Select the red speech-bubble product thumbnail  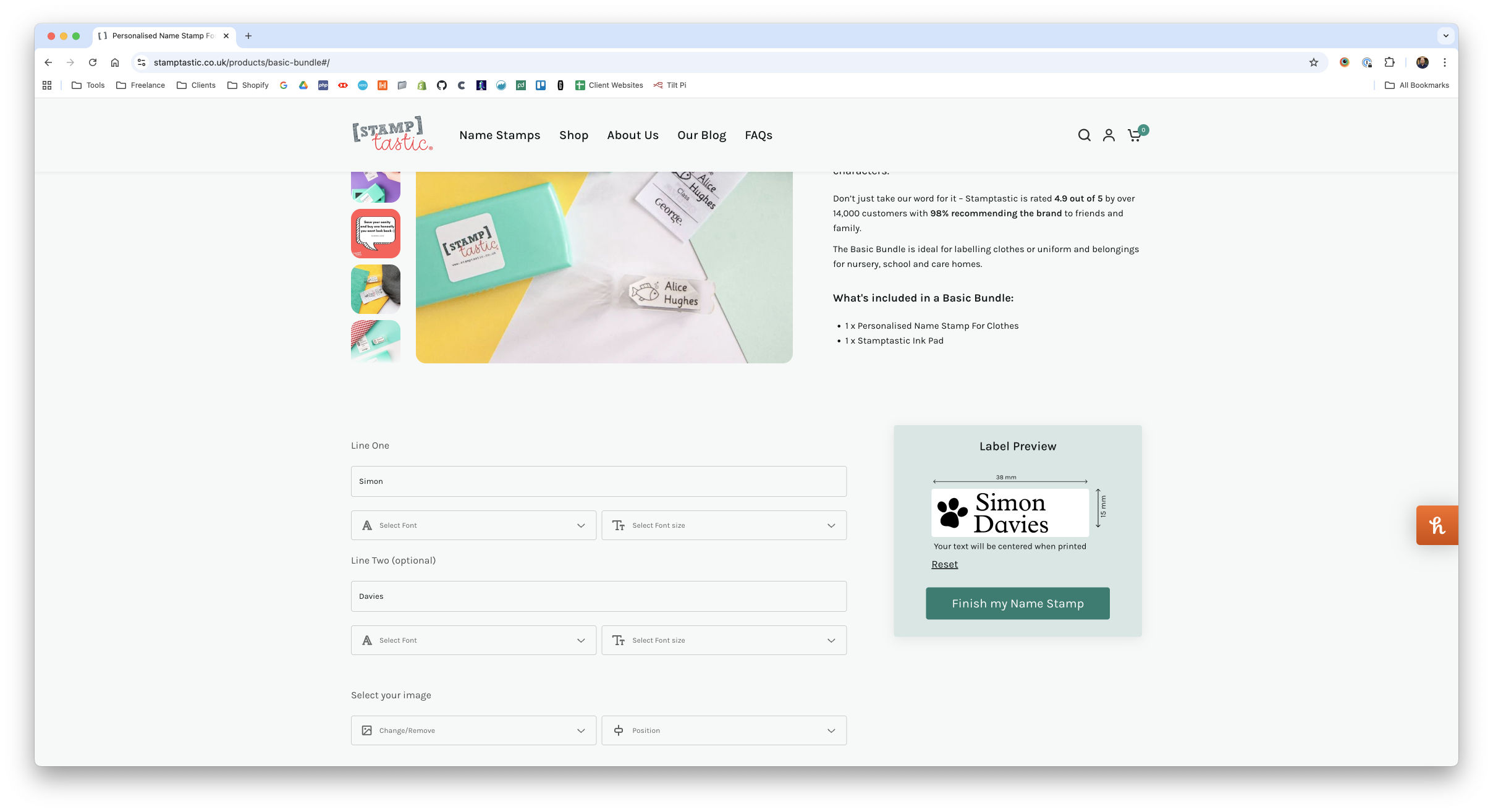tap(375, 233)
